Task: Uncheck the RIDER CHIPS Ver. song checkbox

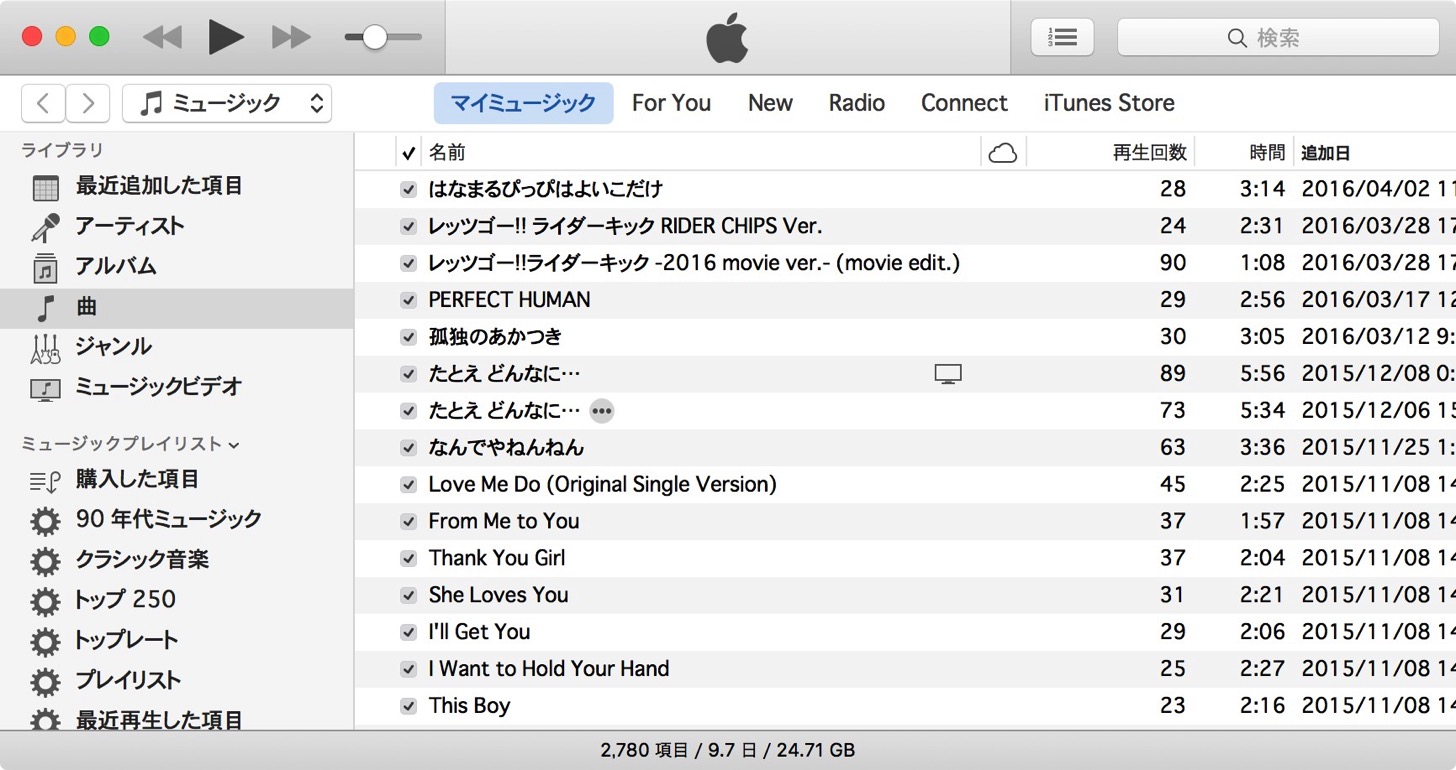Action: click(408, 226)
